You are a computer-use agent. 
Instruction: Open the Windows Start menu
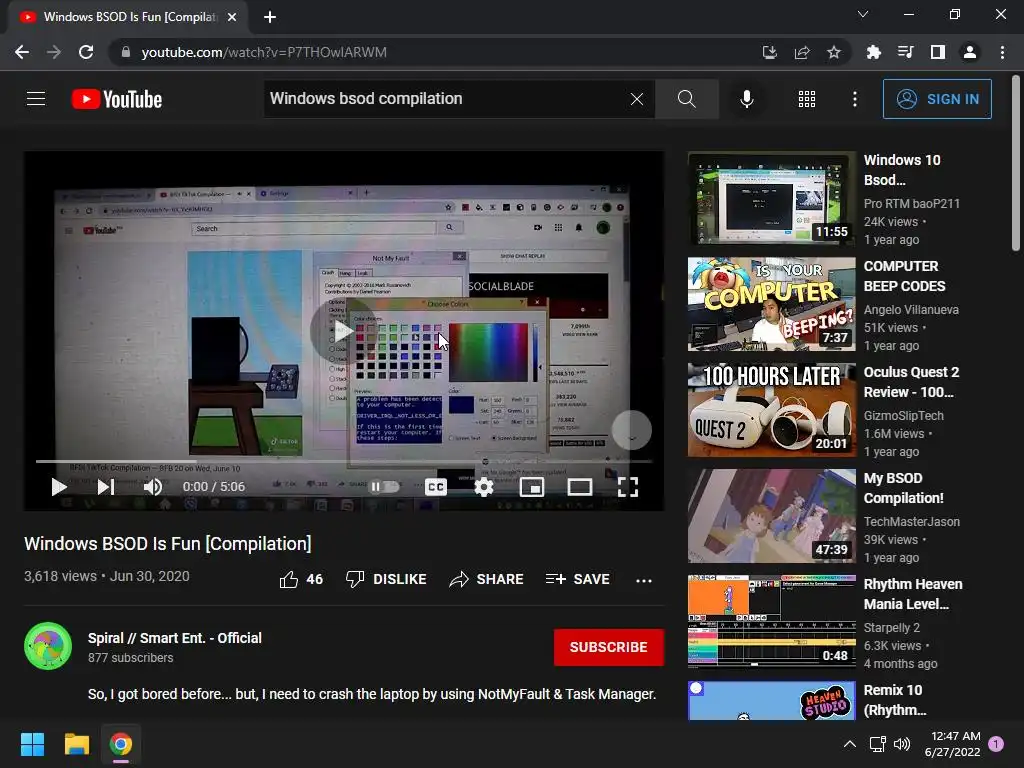(32, 744)
